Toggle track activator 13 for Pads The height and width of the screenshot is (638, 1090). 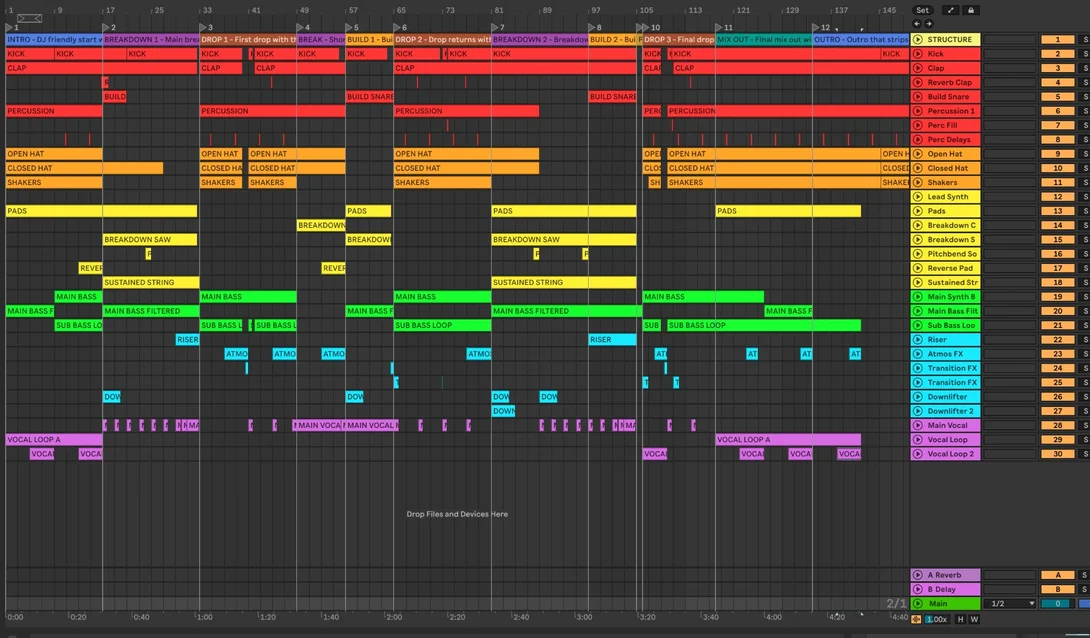click(1057, 211)
